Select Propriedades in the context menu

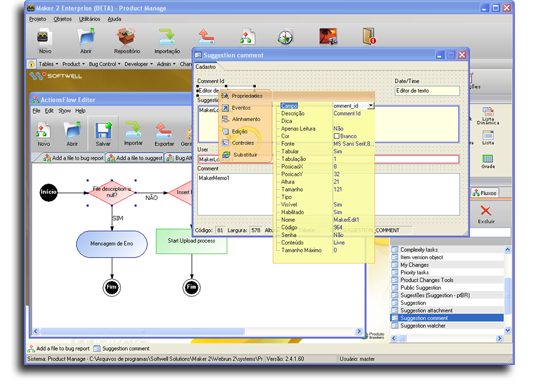(247, 96)
